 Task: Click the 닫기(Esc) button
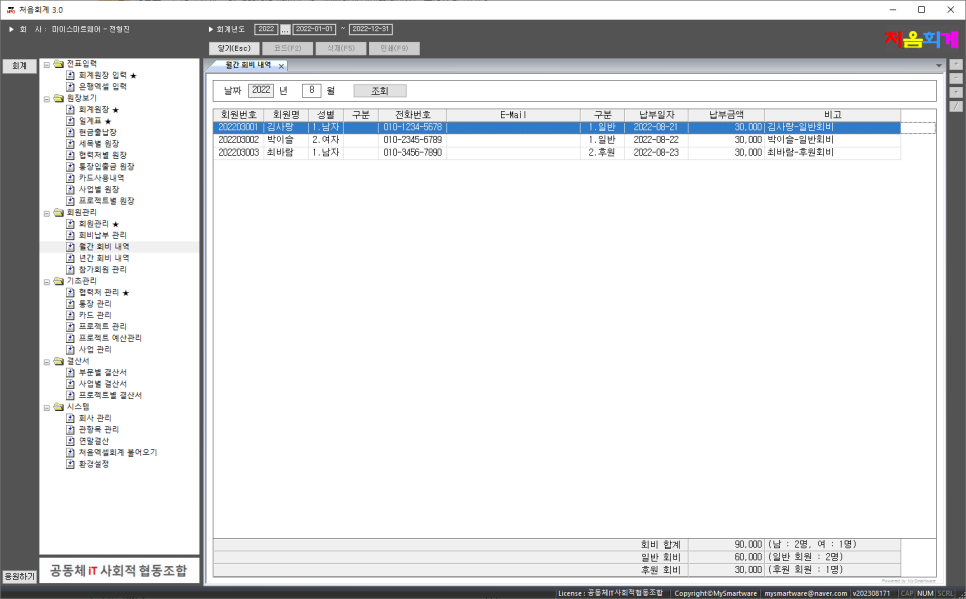pos(234,48)
